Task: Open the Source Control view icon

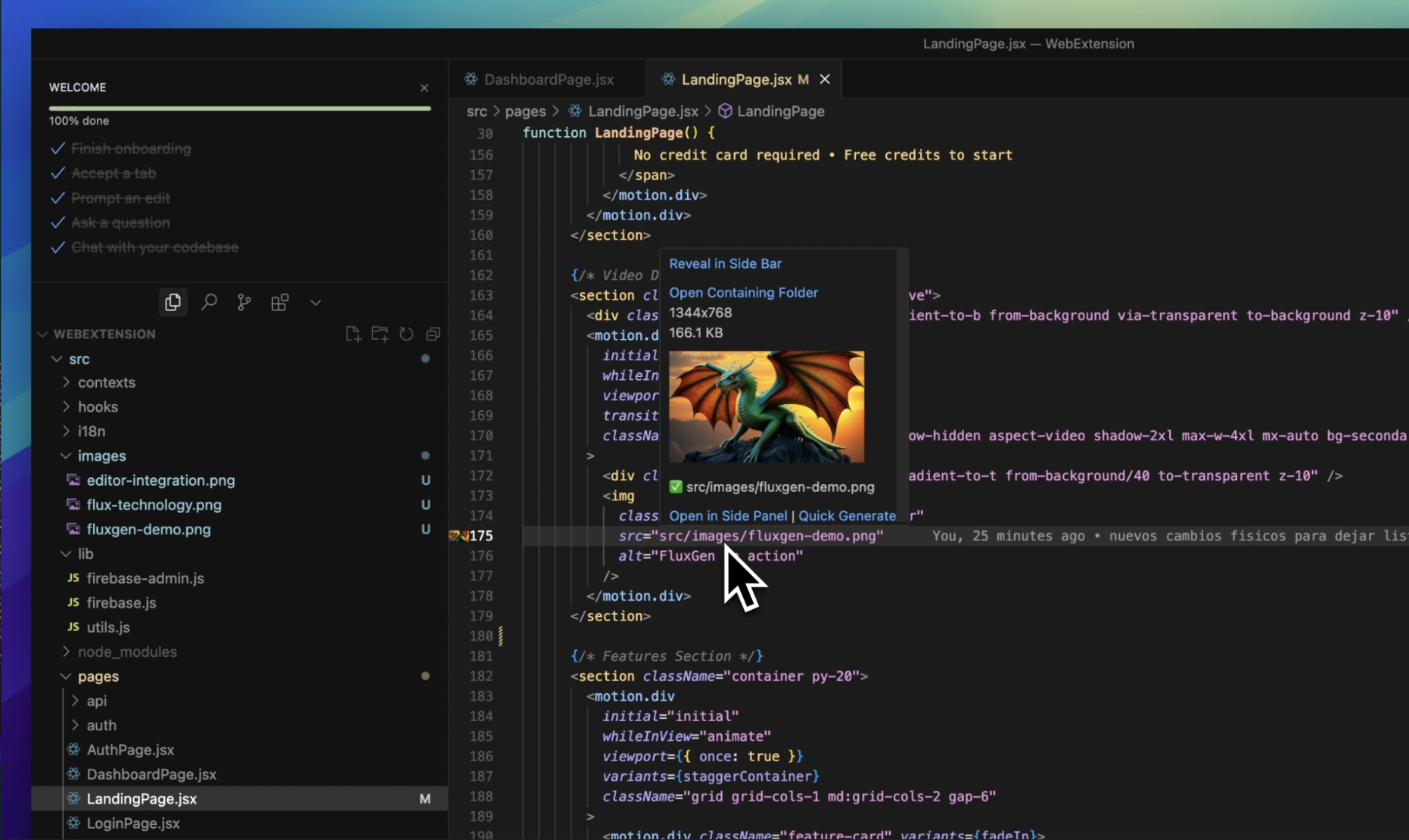Action: tap(244, 303)
